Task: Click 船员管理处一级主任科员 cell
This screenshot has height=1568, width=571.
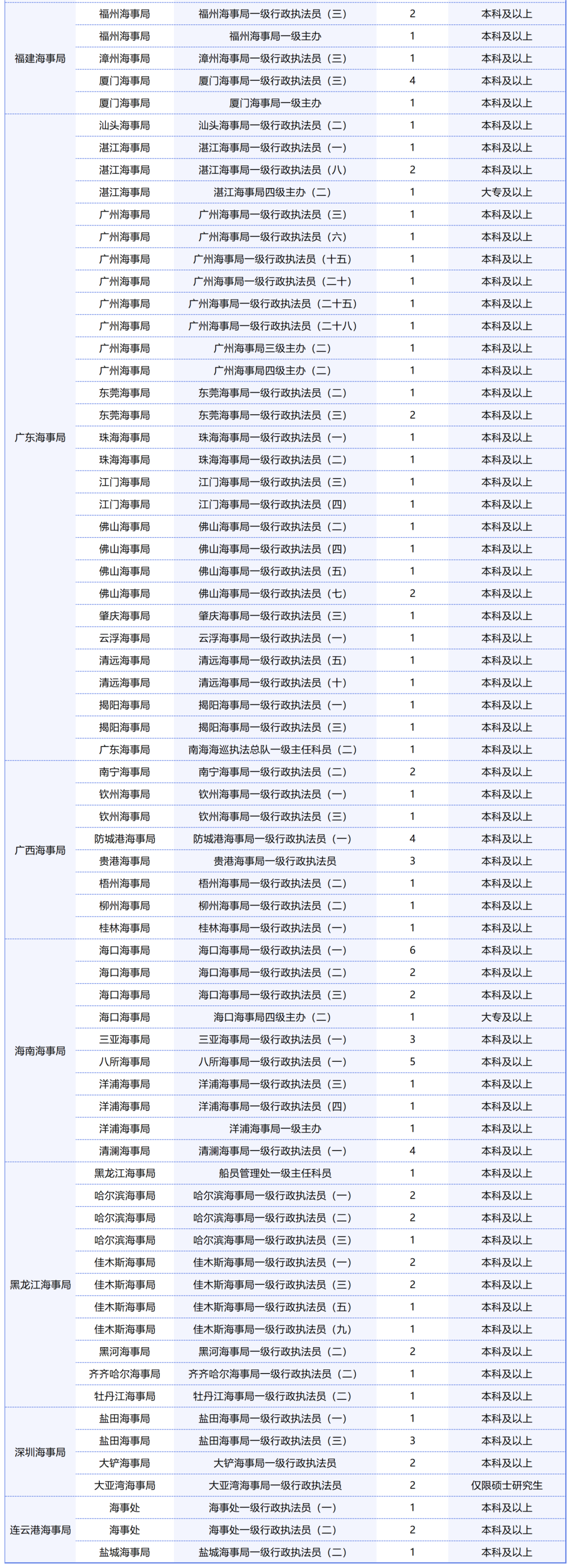Action: coord(275,1173)
